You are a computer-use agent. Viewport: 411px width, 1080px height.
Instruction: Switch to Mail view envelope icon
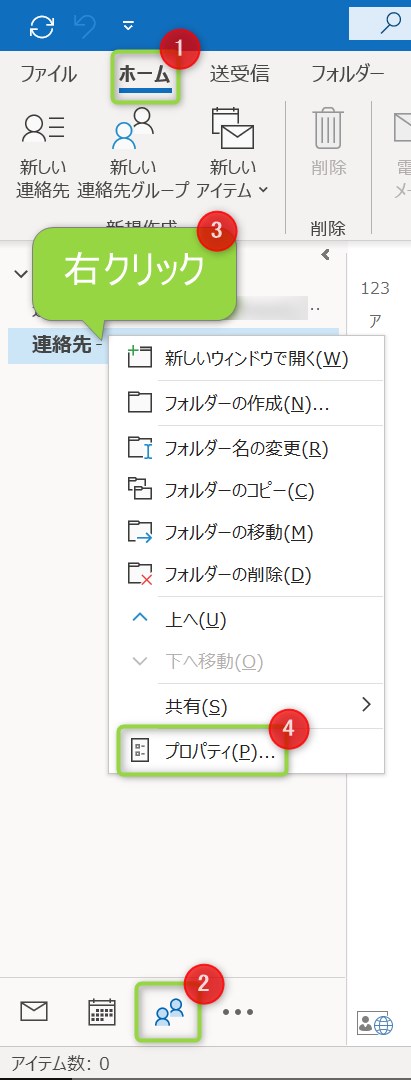coord(34,1011)
